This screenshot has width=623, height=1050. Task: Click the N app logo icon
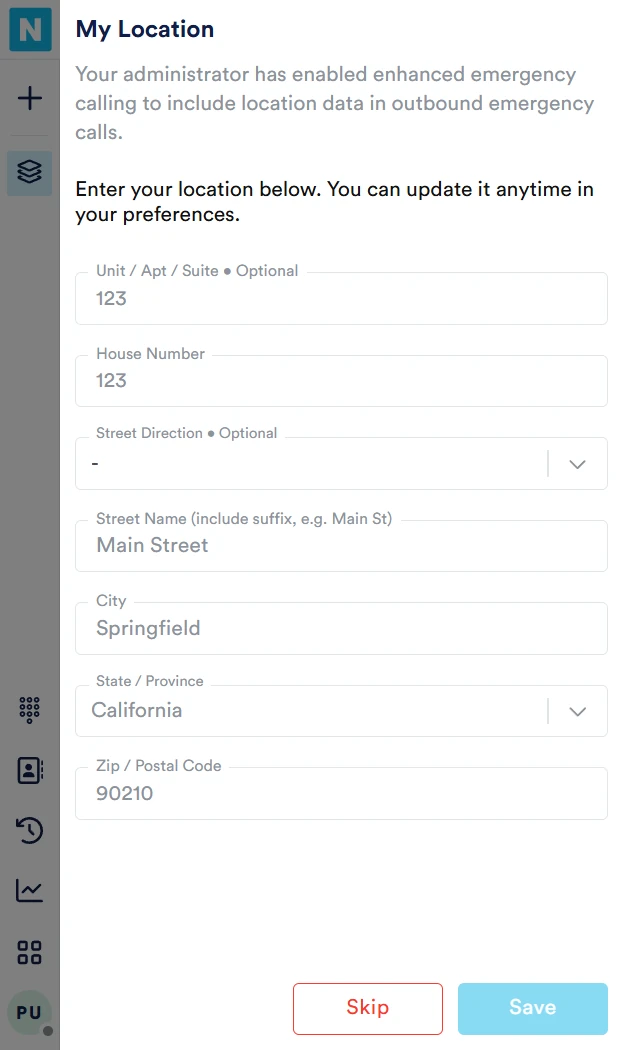pos(30,31)
